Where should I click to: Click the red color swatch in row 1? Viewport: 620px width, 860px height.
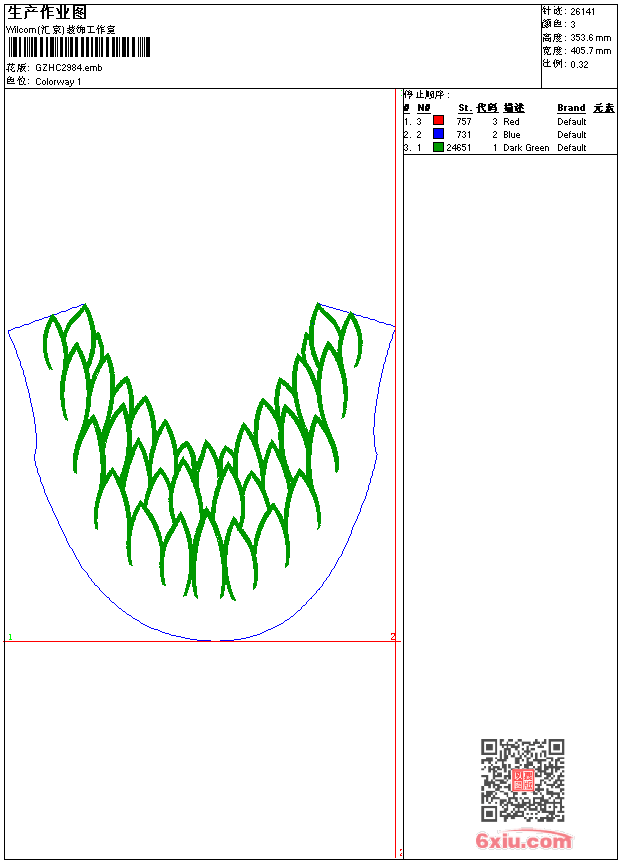click(438, 121)
